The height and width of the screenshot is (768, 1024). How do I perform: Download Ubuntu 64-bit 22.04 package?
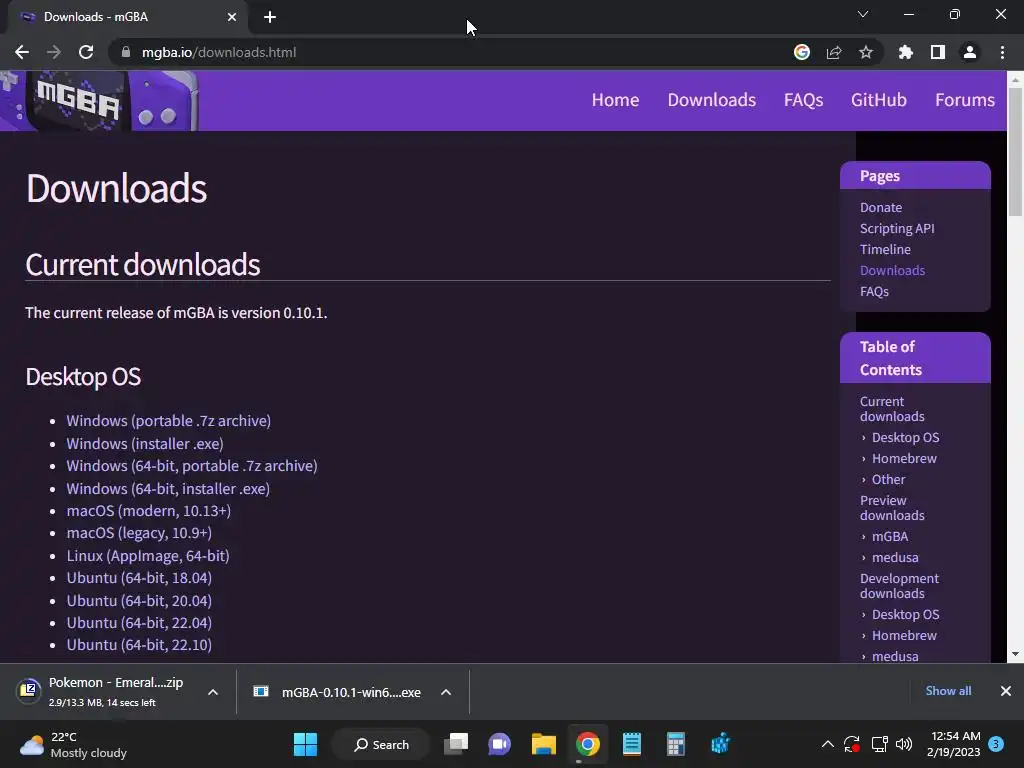pos(139,623)
